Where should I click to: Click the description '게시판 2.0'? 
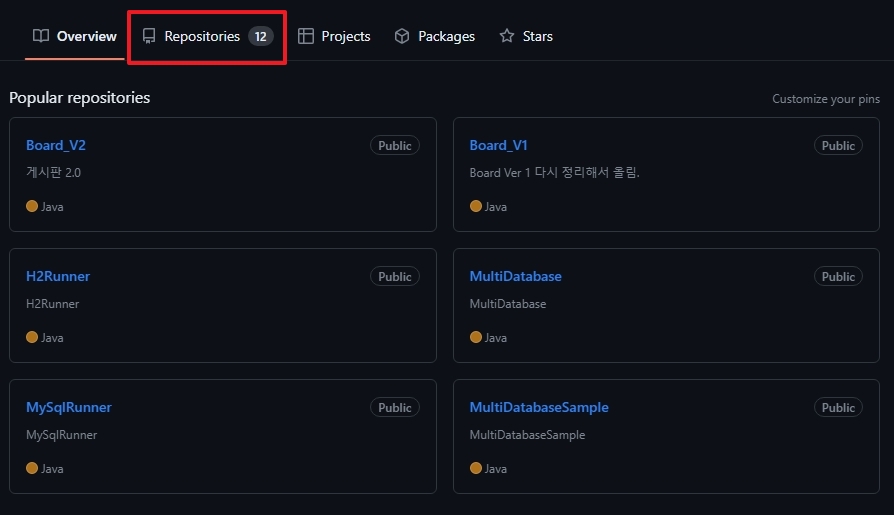coord(54,172)
